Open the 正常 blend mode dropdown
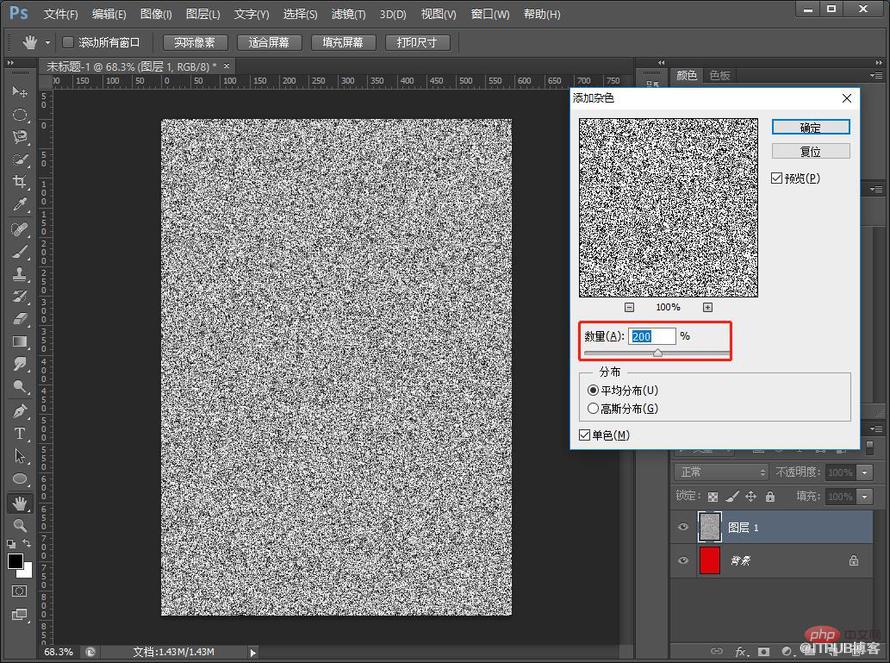Screen dimensions: 890x663 (721, 472)
